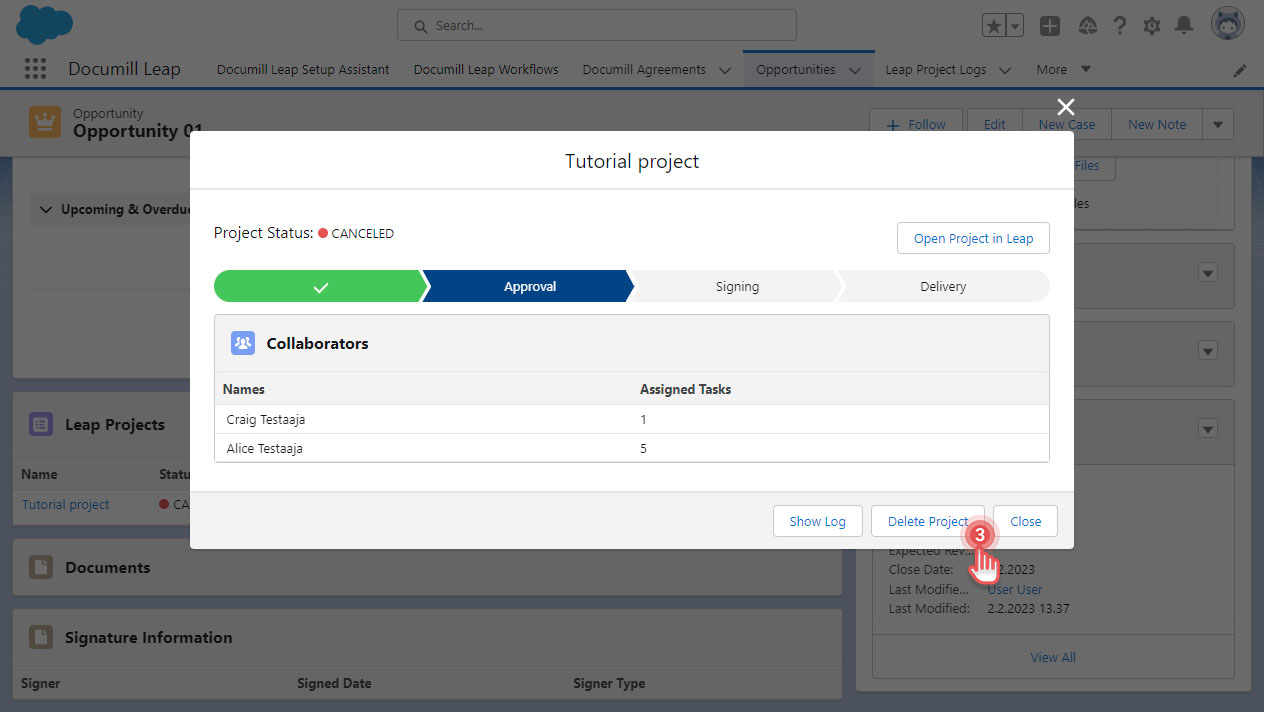Click inside the Search field
Image resolution: width=1264 pixels, height=712 pixels.
(x=596, y=25)
